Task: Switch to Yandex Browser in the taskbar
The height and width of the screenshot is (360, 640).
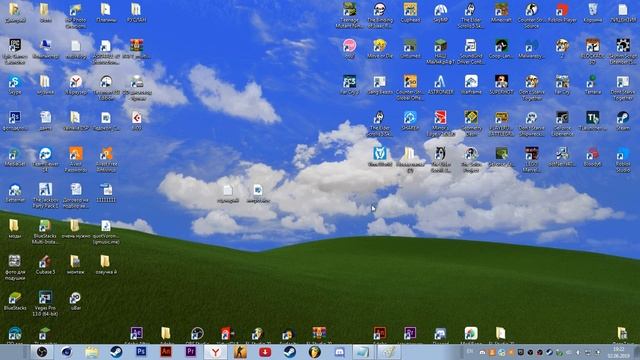Action: [x=215, y=352]
